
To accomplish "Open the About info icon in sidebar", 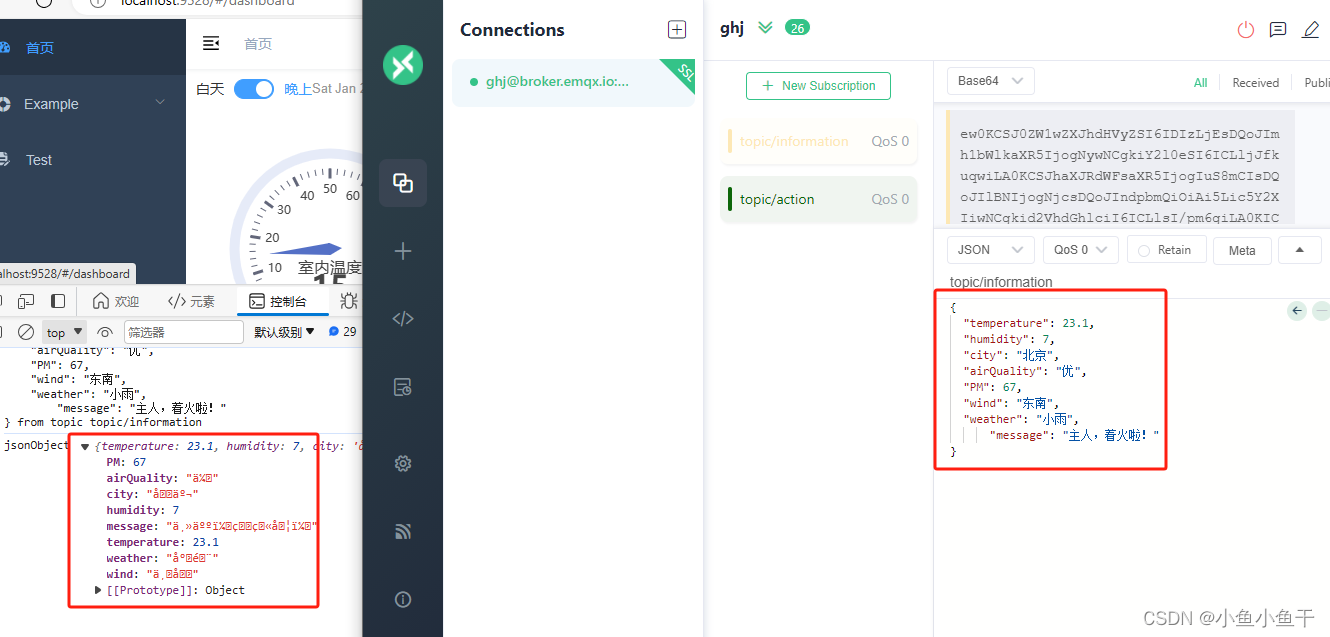I will (403, 600).
